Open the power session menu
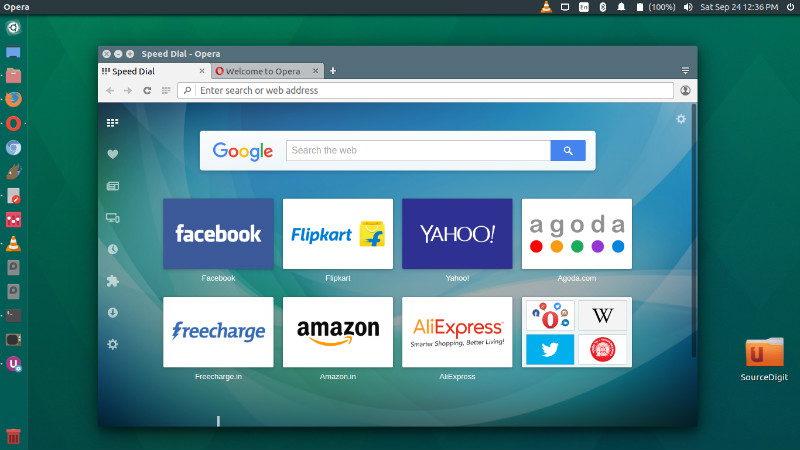This screenshot has width=800, height=450. tap(790, 7)
